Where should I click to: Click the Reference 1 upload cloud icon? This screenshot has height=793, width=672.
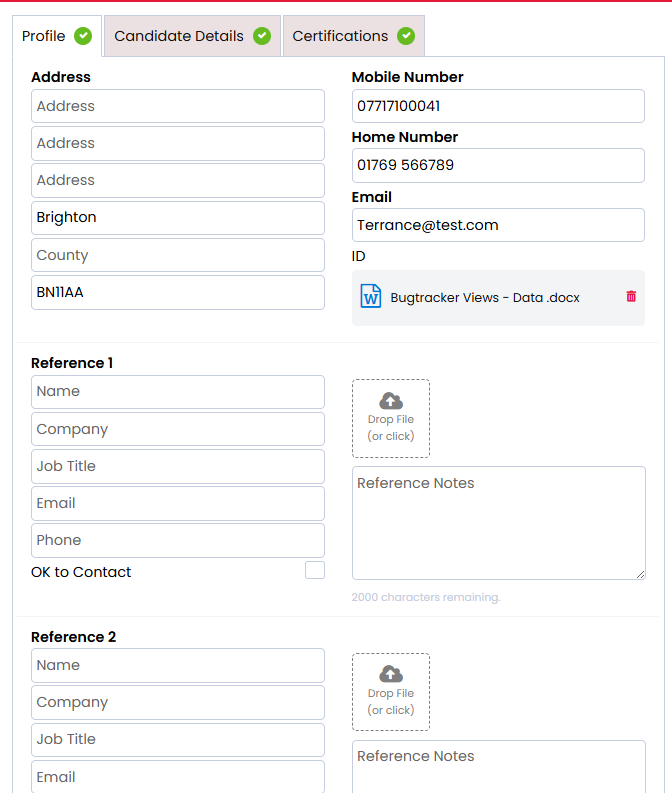pyautogui.click(x=391, y=401)
